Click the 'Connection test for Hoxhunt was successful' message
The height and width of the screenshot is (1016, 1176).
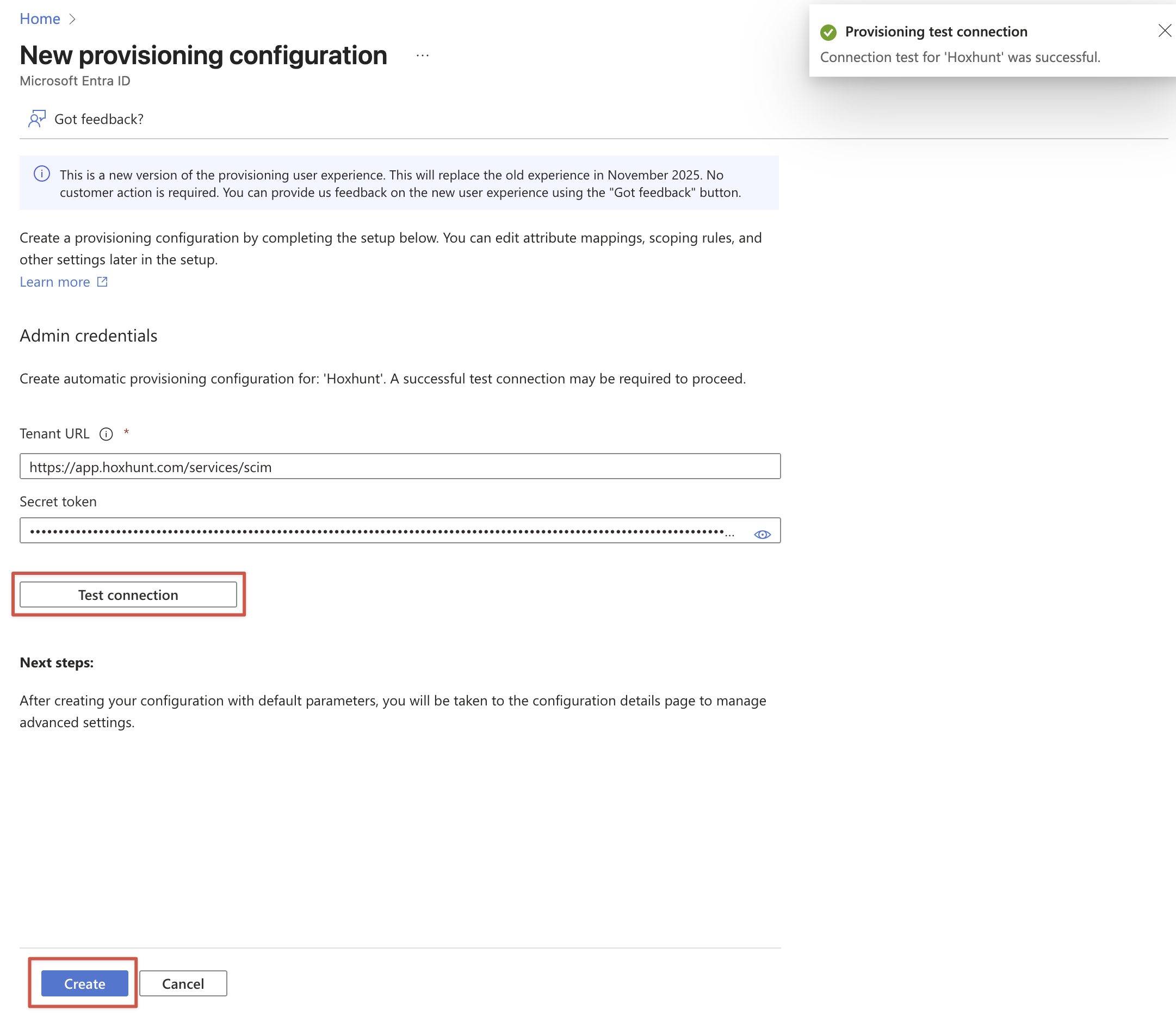point(960,57)
